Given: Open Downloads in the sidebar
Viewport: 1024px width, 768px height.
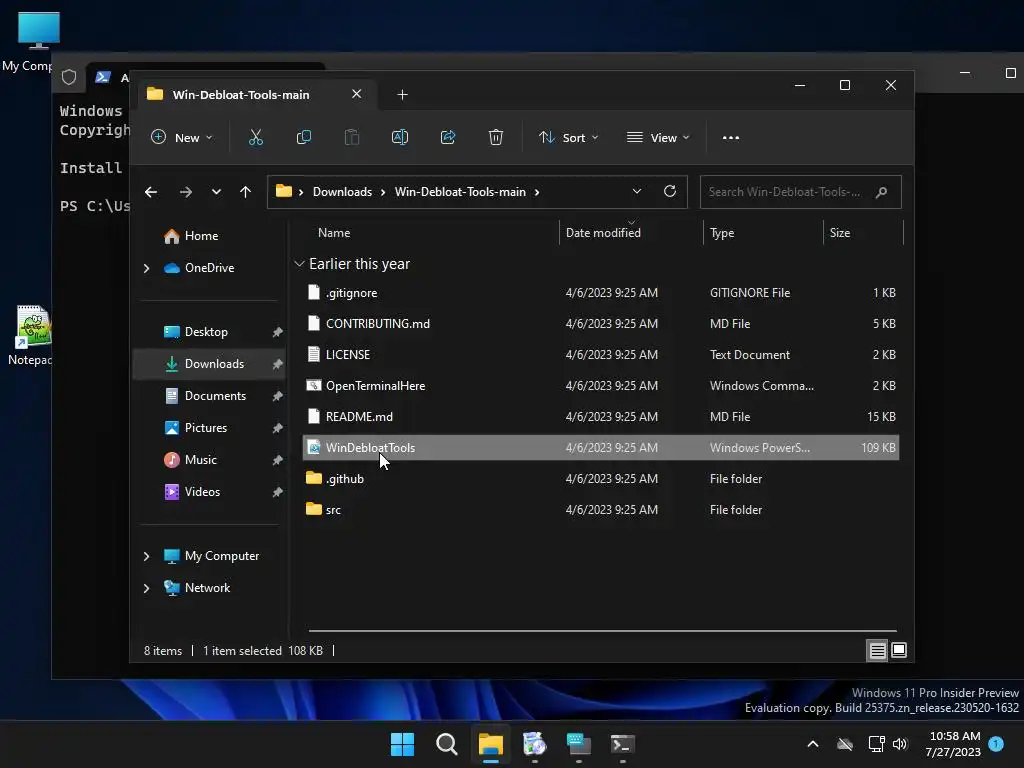Looking at the screenshot, I should tap(209, 364).
